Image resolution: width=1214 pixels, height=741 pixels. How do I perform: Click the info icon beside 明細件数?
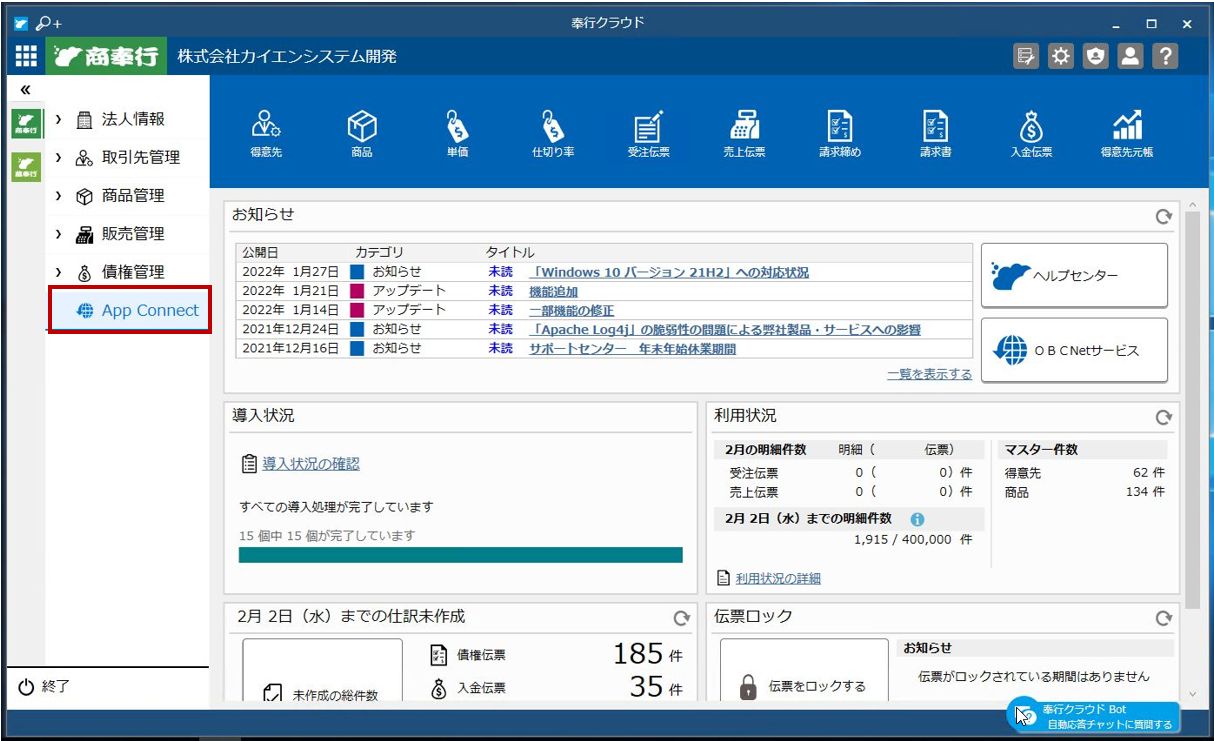(917, 520)
